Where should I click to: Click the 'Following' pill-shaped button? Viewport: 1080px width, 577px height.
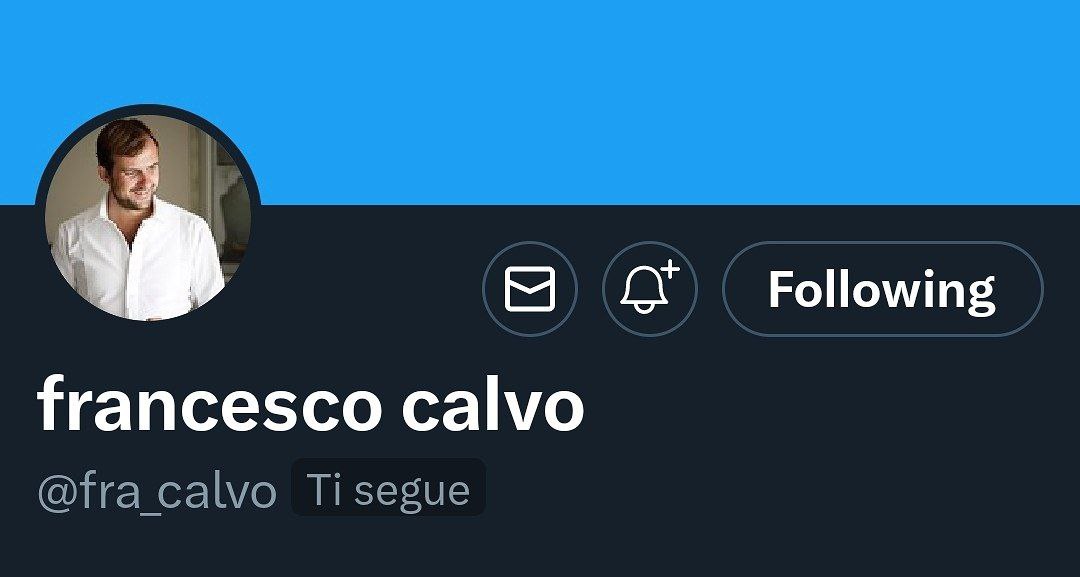(882, 288)
